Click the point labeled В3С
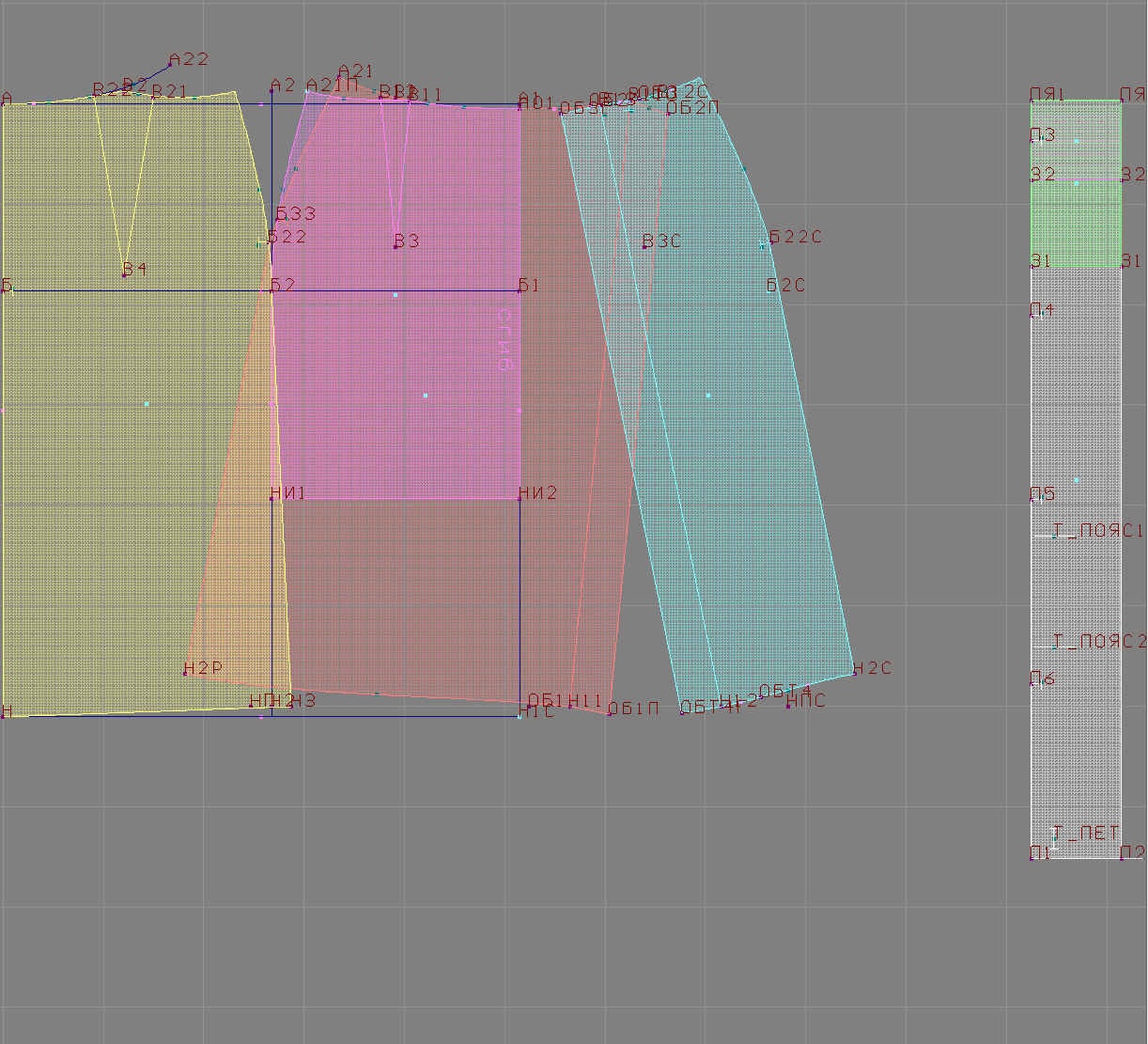Image resolution: width=1148 pixels, height=1044 pixels. point(644,246)
